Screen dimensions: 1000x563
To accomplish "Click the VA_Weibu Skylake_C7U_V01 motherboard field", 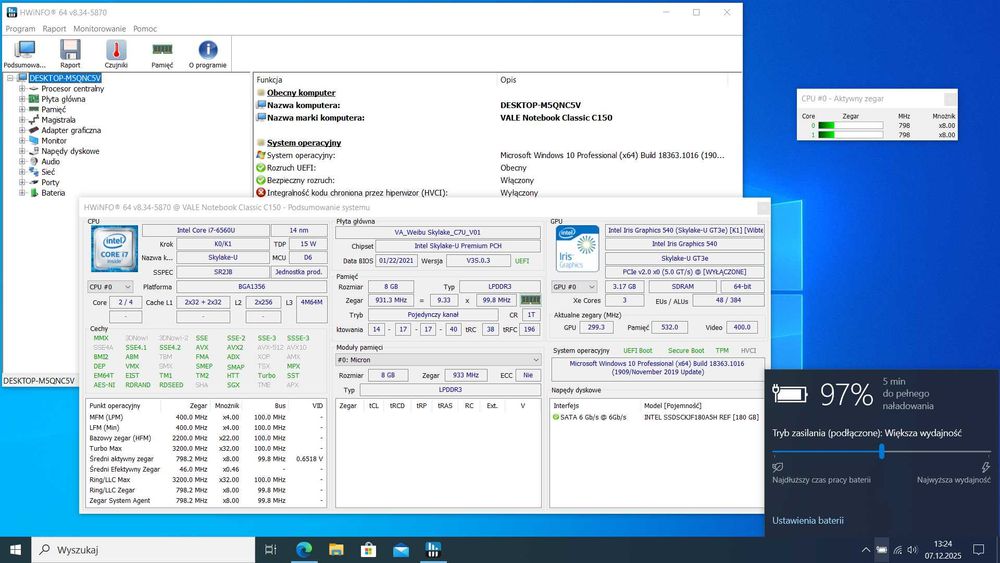I will point(438,232).
